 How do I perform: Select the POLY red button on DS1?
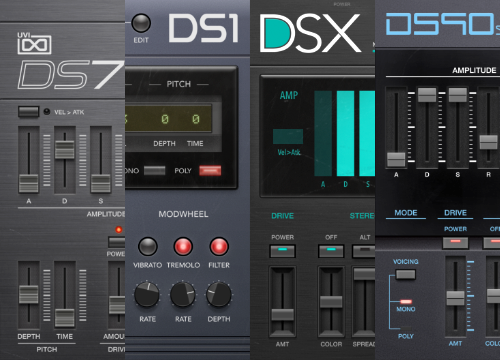tap(210, 170)
